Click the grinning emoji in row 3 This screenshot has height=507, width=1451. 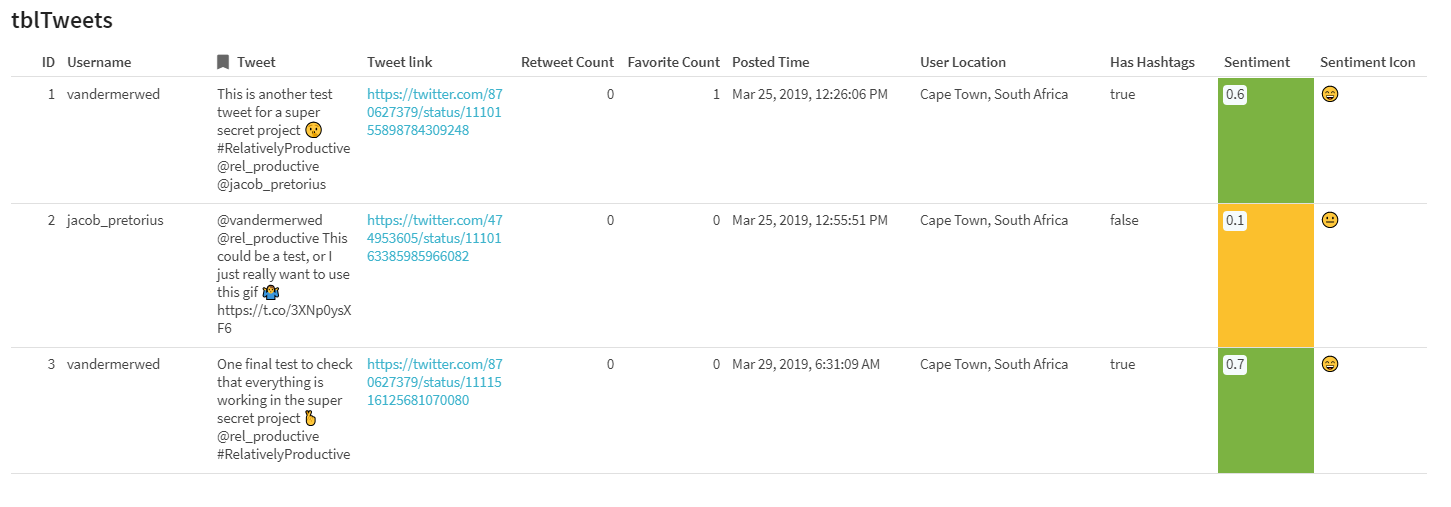click(x=1329, y=364)
